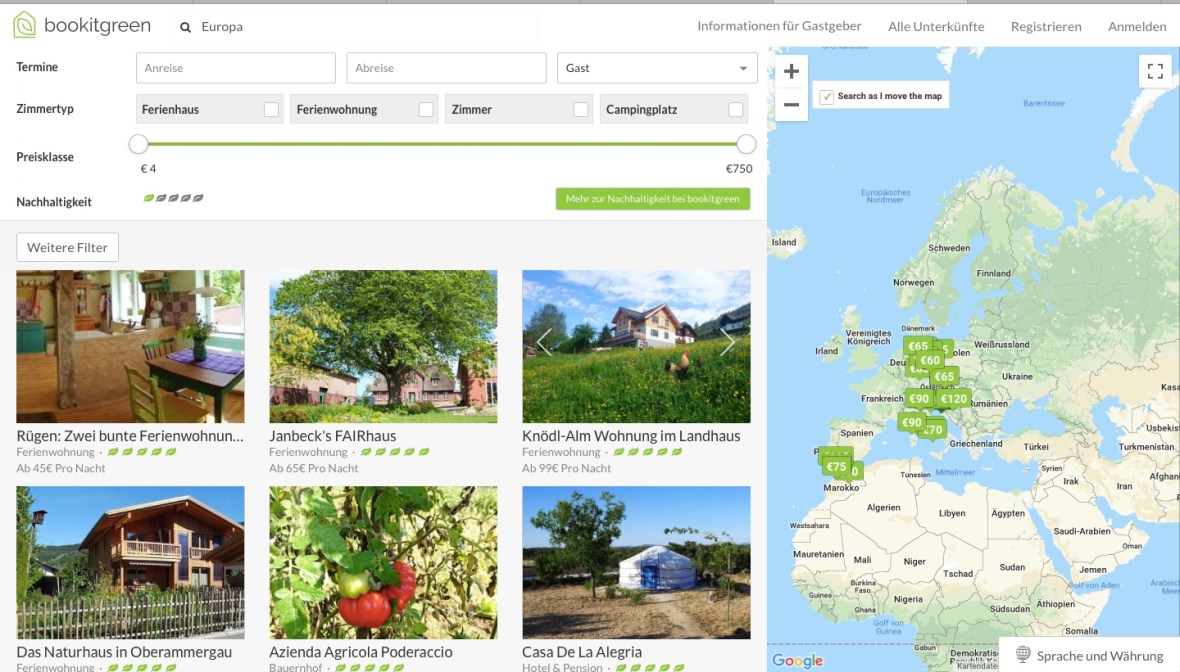Viewport: 1180px width, 672px height.
Task: Click the bookitgreen logo icon
Action: click(x=24, y=25)
